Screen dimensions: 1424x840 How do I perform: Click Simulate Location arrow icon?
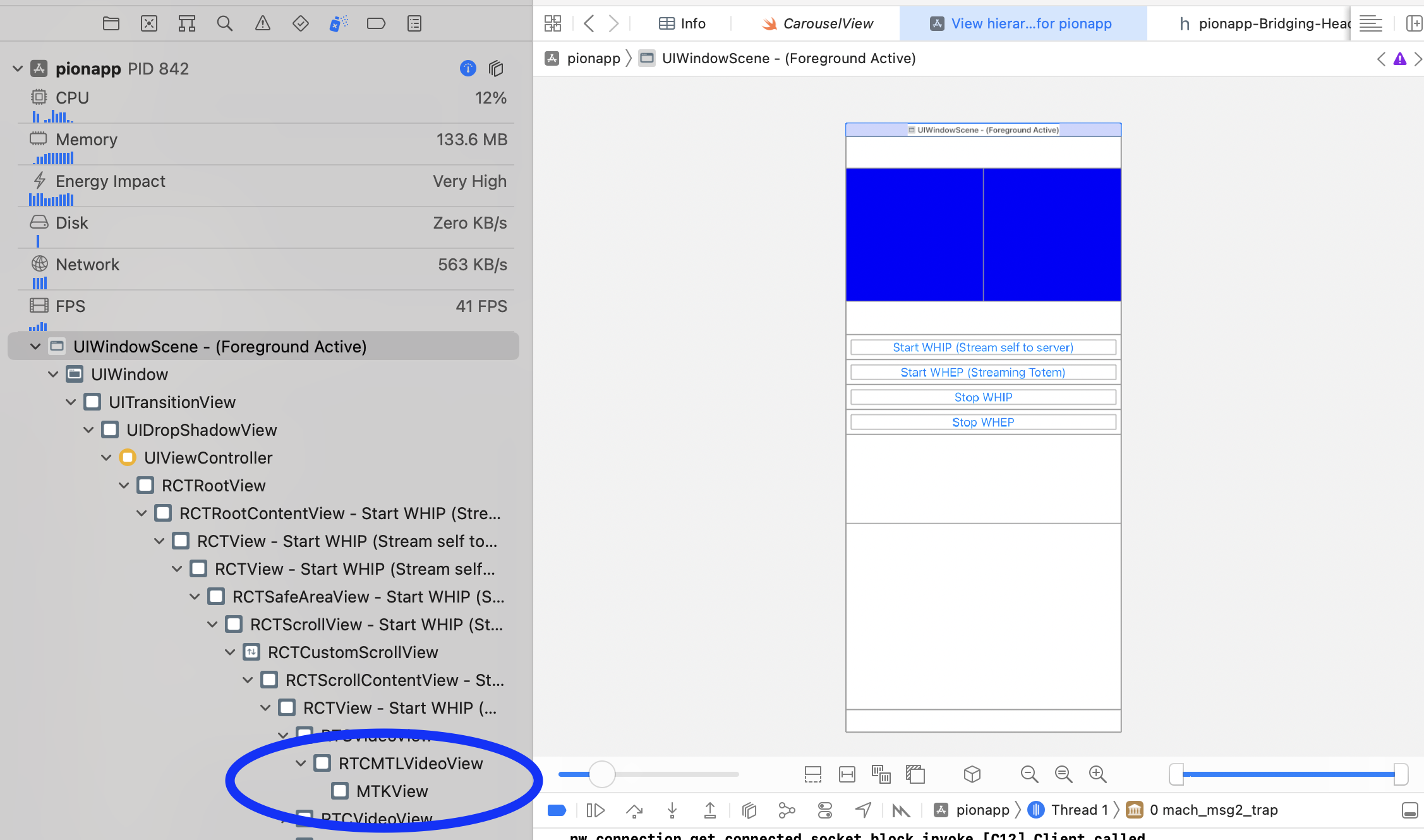[863, 810]
